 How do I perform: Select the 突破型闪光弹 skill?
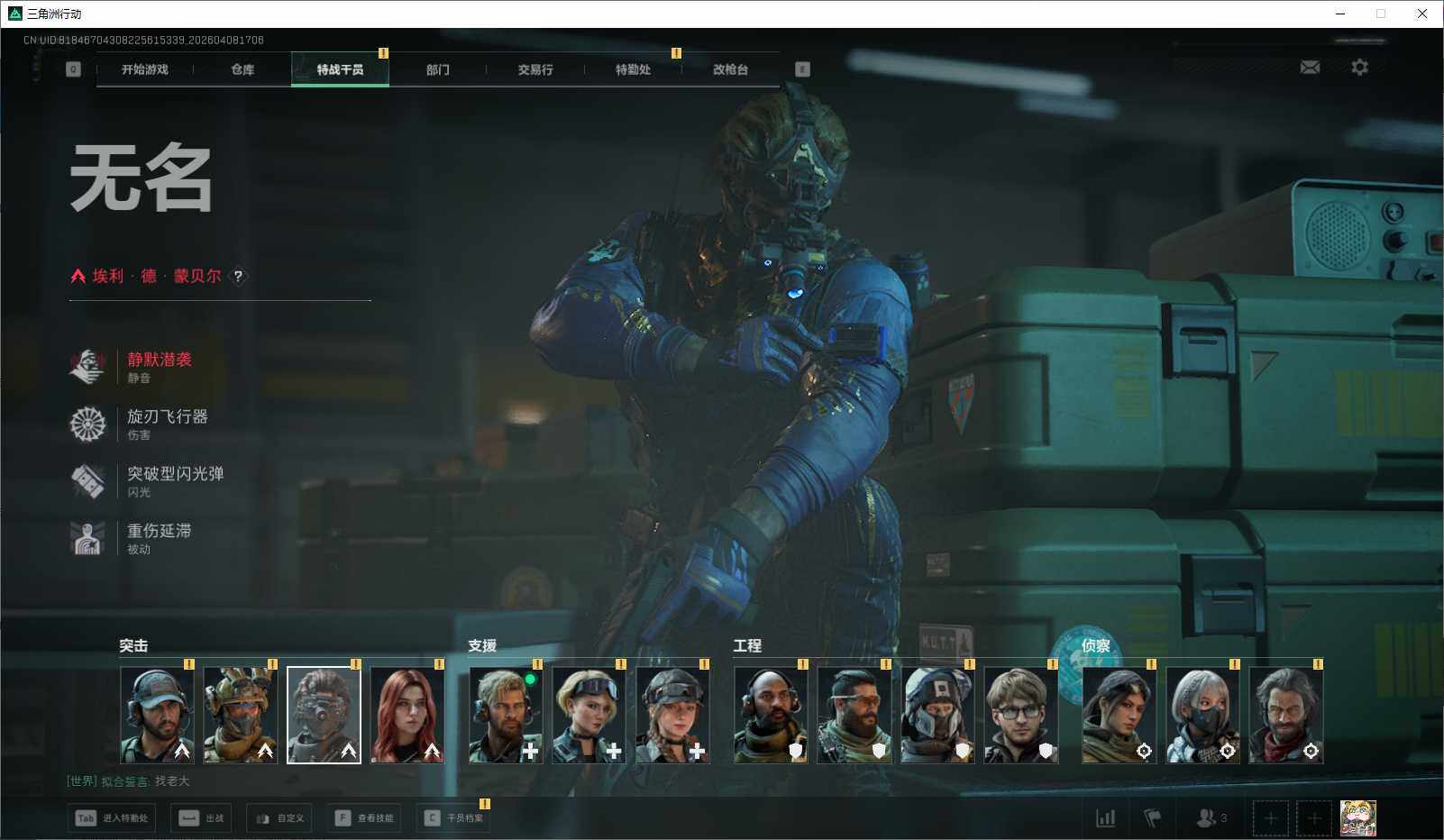pos(147,481)
